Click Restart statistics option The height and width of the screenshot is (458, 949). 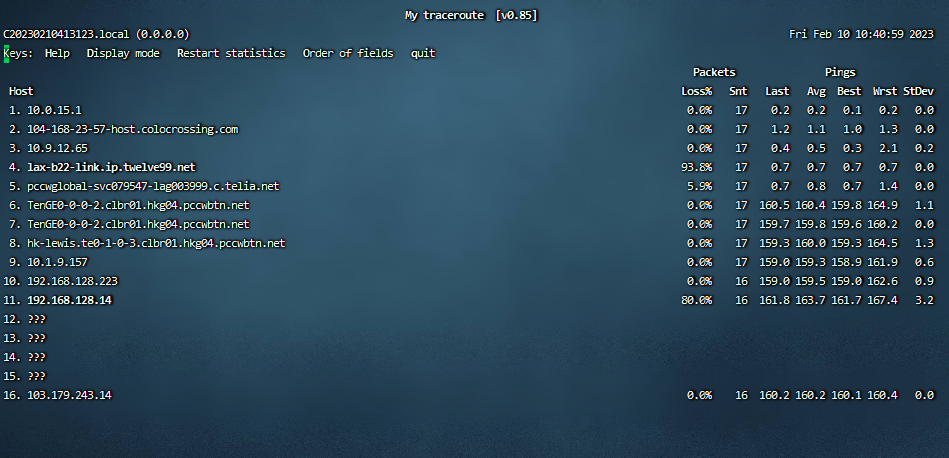pyautogui.click(x=231, y=53)
